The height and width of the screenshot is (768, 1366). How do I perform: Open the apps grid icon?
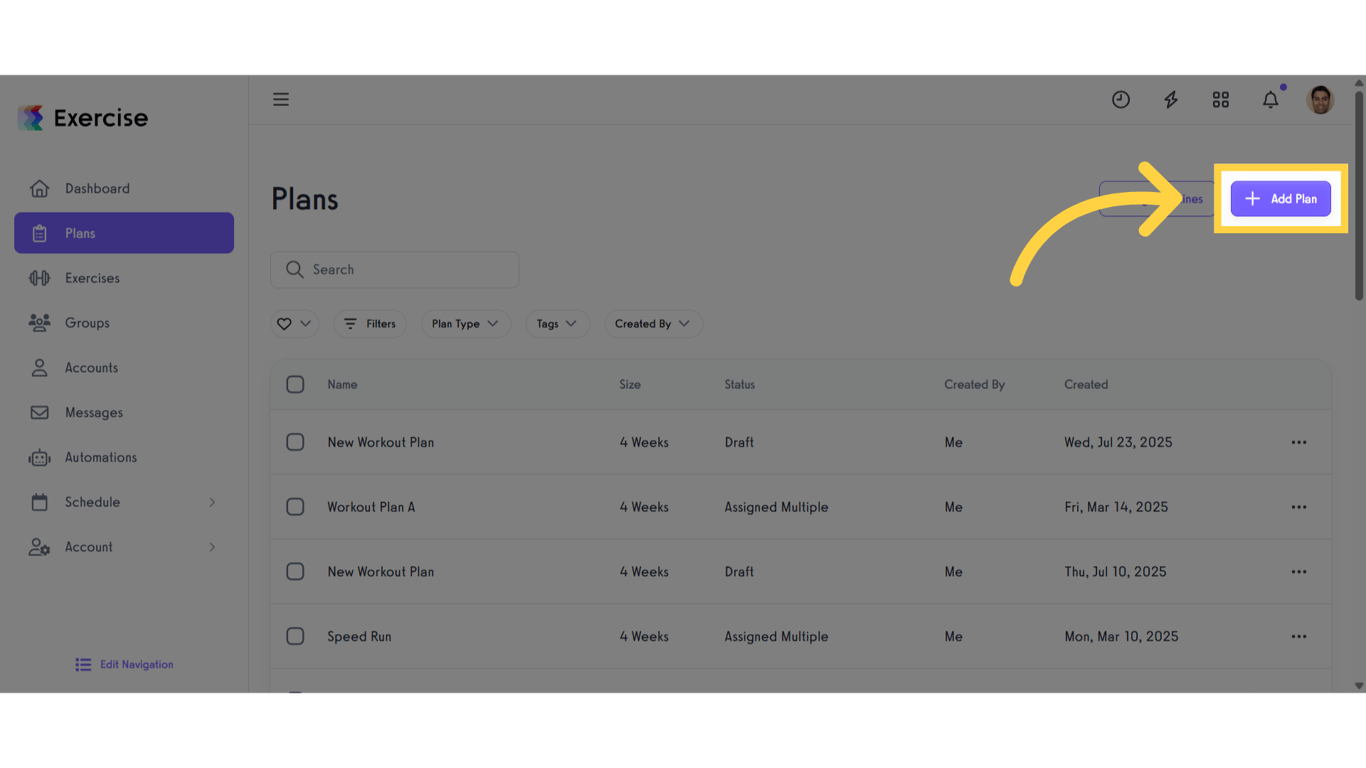pyautogui.click(x=1221, y=99)
